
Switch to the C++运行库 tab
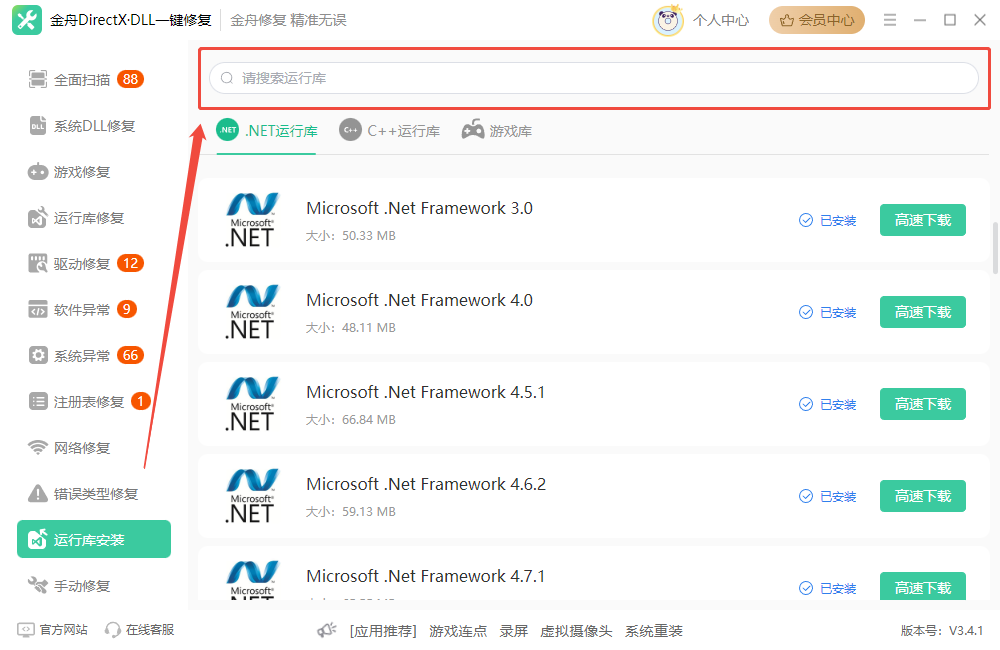click(390, 131)
